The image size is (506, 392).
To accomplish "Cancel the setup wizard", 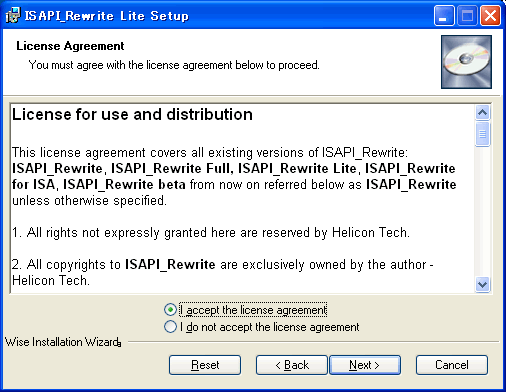I will [x=452, y=365].
